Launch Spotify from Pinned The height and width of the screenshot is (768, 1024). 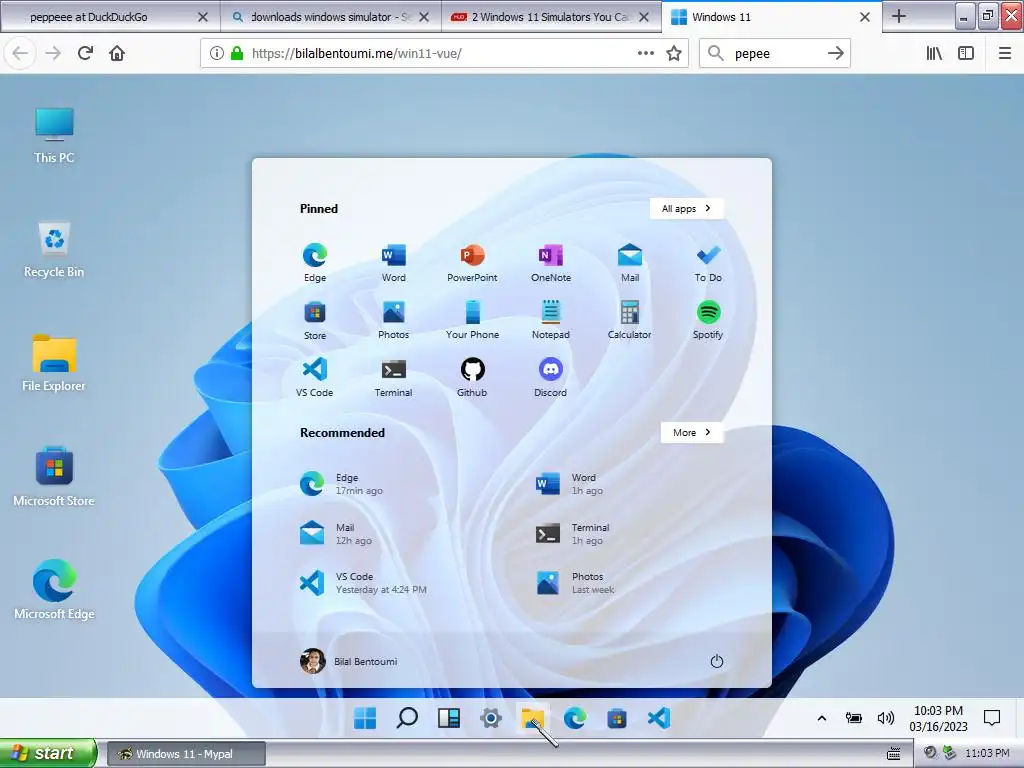click(x=708, y=320)
